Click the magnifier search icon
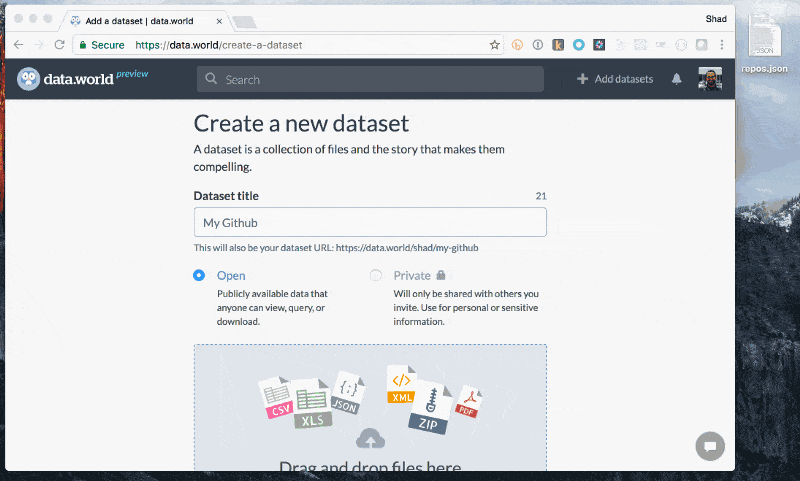The width and height of the screenshot is (800, 481). (x=211, y=79)
